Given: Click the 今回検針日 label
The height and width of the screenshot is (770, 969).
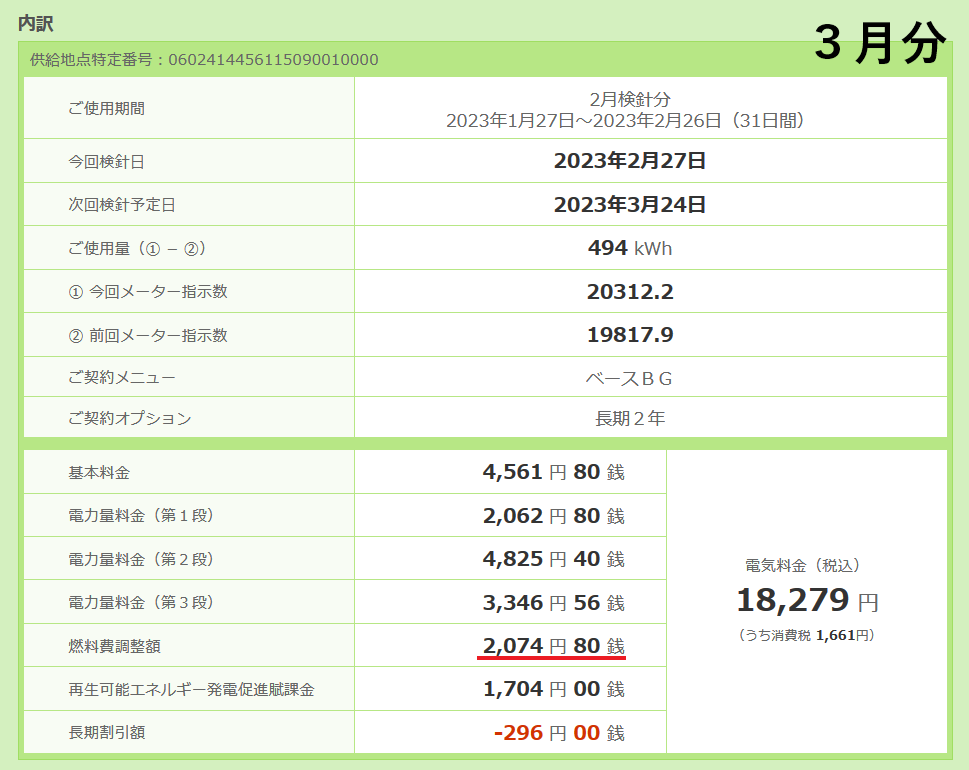Looking at the screenshot, I should [x=106, y=161].
